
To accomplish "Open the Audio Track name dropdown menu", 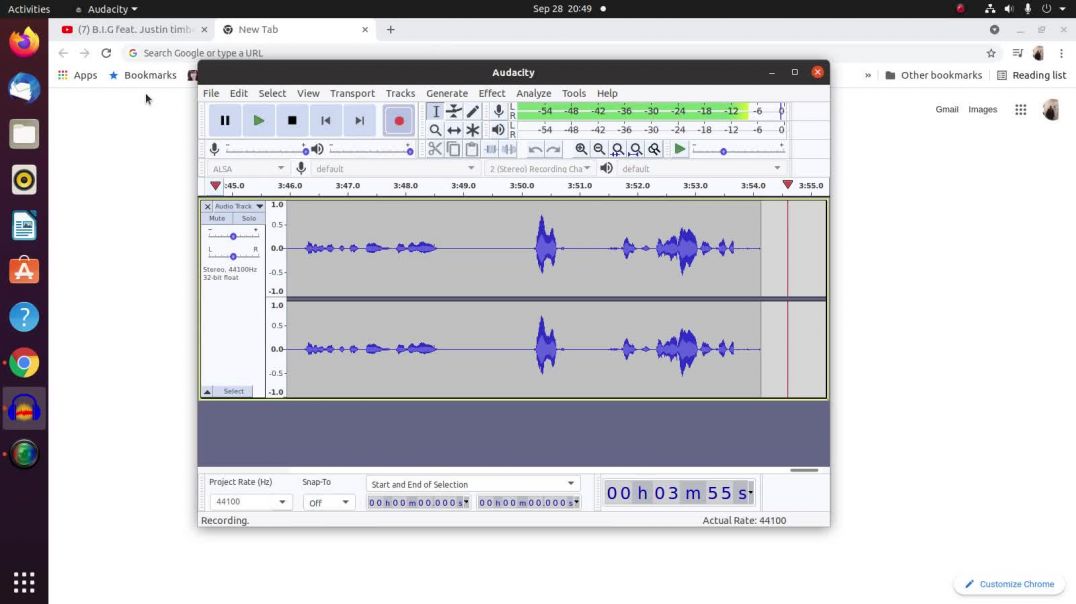I will (x=238, y=206).
